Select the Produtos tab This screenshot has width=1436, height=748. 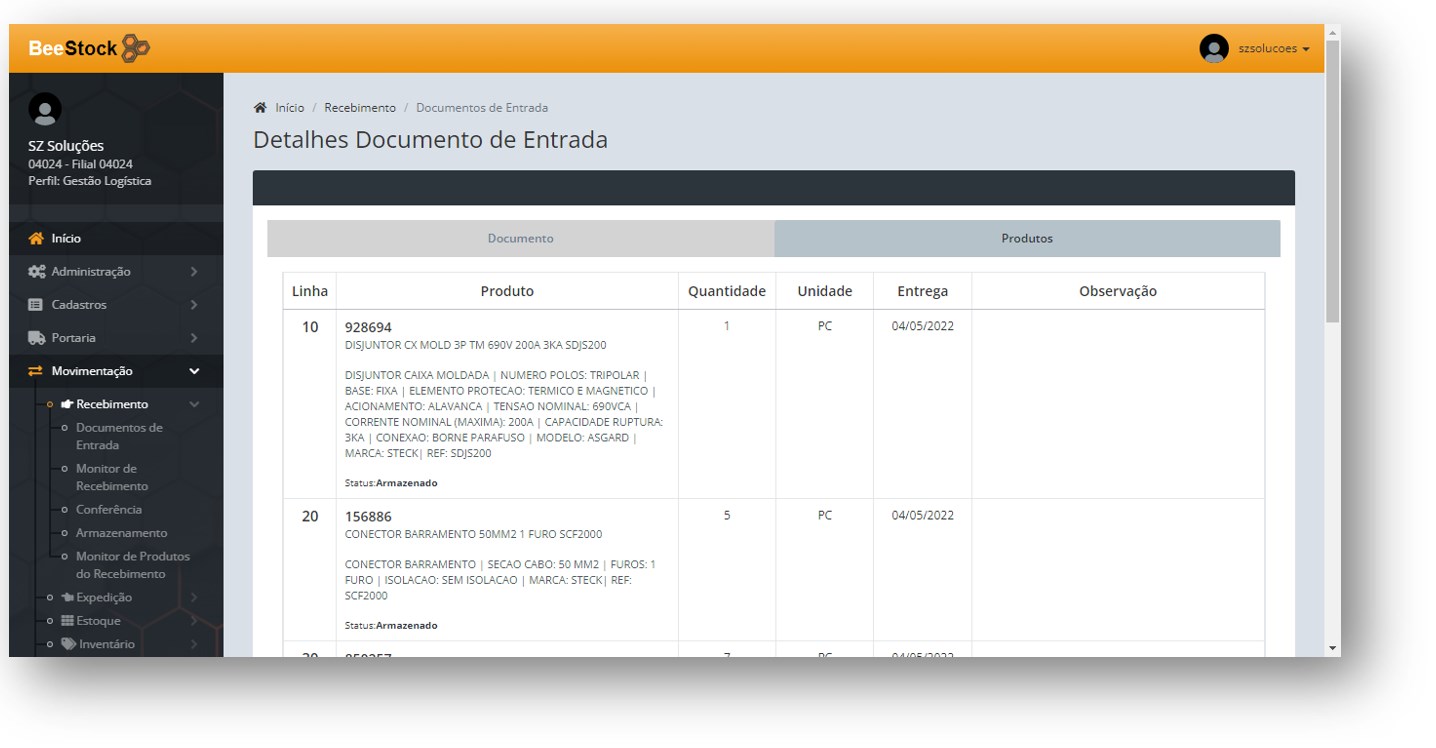1027,239
